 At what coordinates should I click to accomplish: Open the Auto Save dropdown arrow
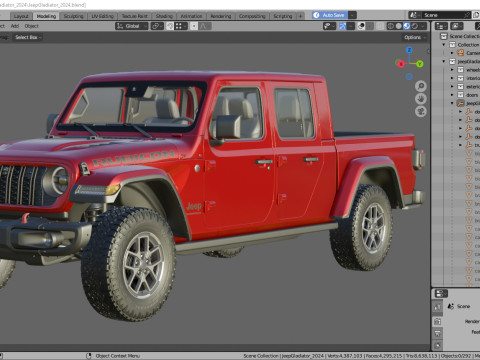pos(352,15)
